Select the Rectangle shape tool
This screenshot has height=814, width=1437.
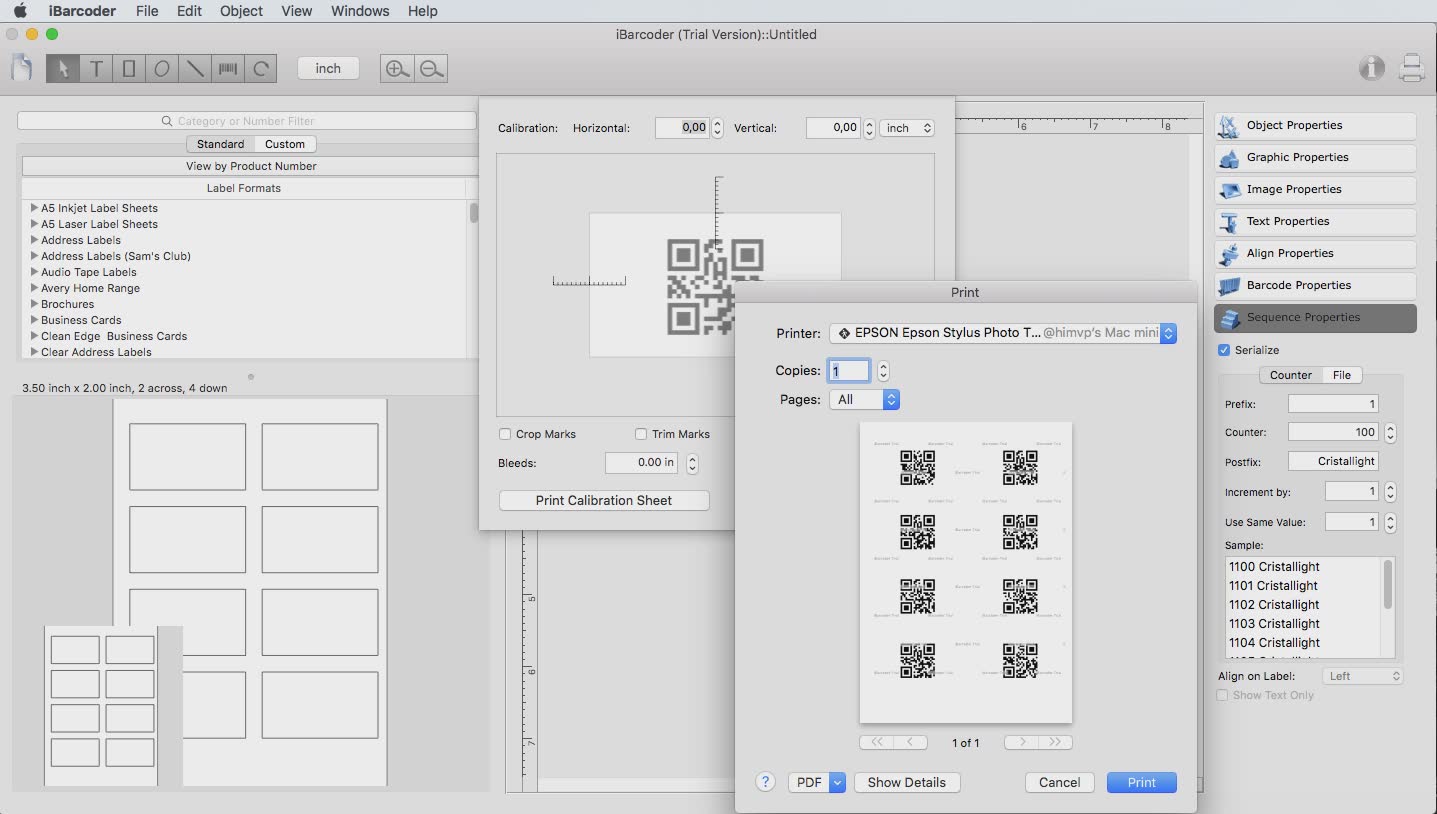[129, 69]
